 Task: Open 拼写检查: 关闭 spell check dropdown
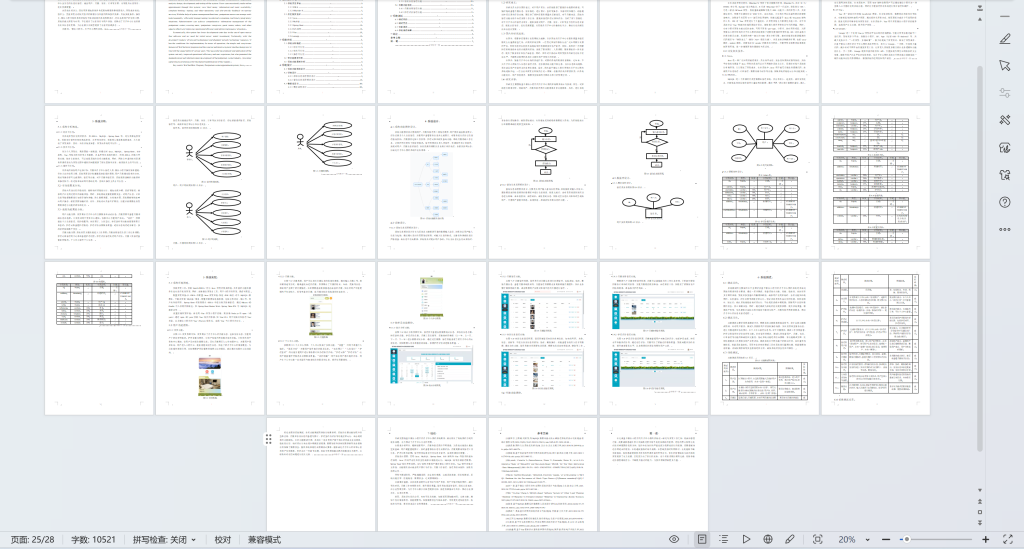click(x=165, y=540)
